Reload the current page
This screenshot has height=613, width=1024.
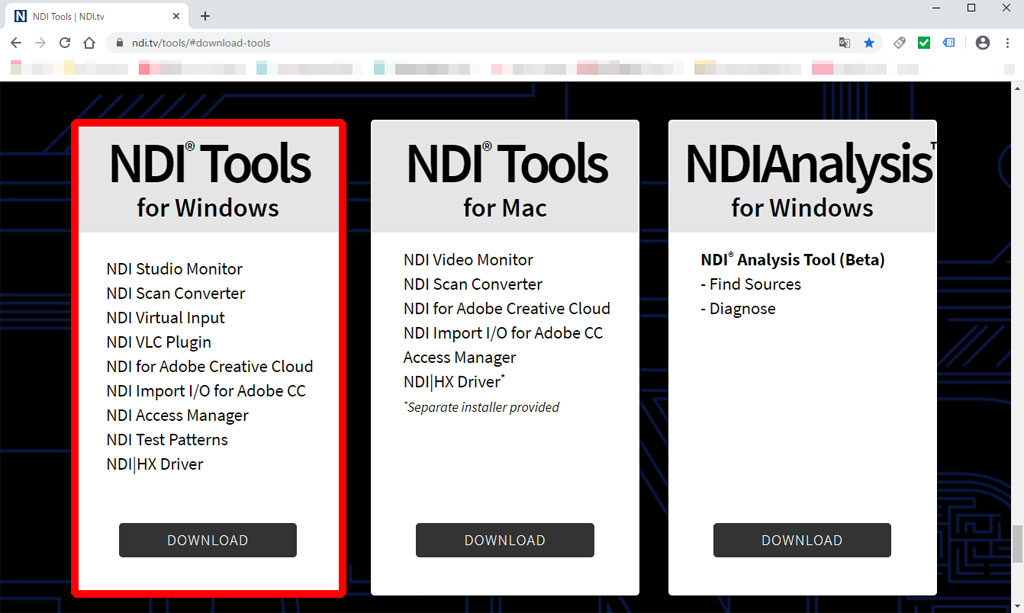[65, 43]
